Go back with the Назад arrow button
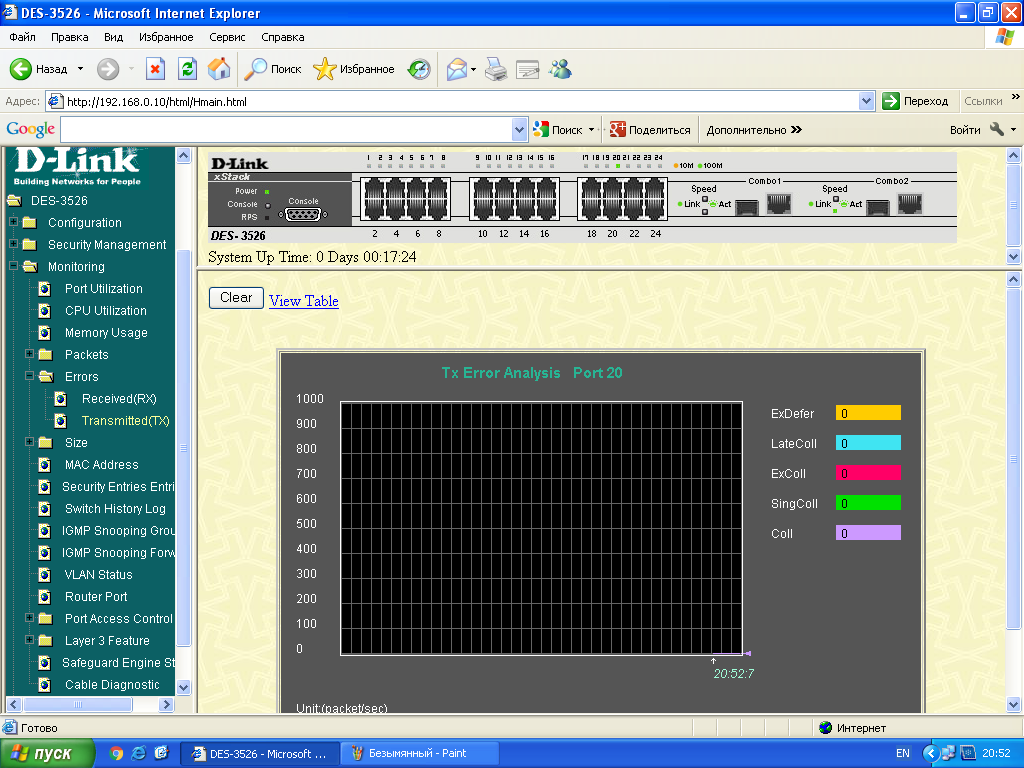The image size is (1024, 768). click(x=38, y=69)
